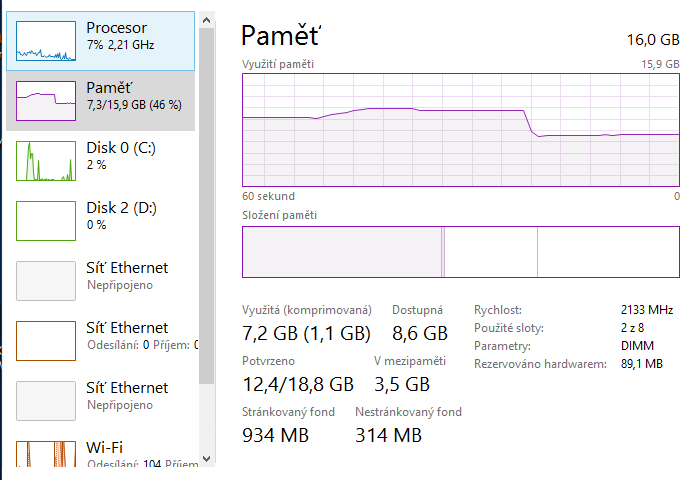Click inside the Využití paměti usage graph
Image resolution: width=690 pixels, height=480 pixels.
tap(461, 130)
